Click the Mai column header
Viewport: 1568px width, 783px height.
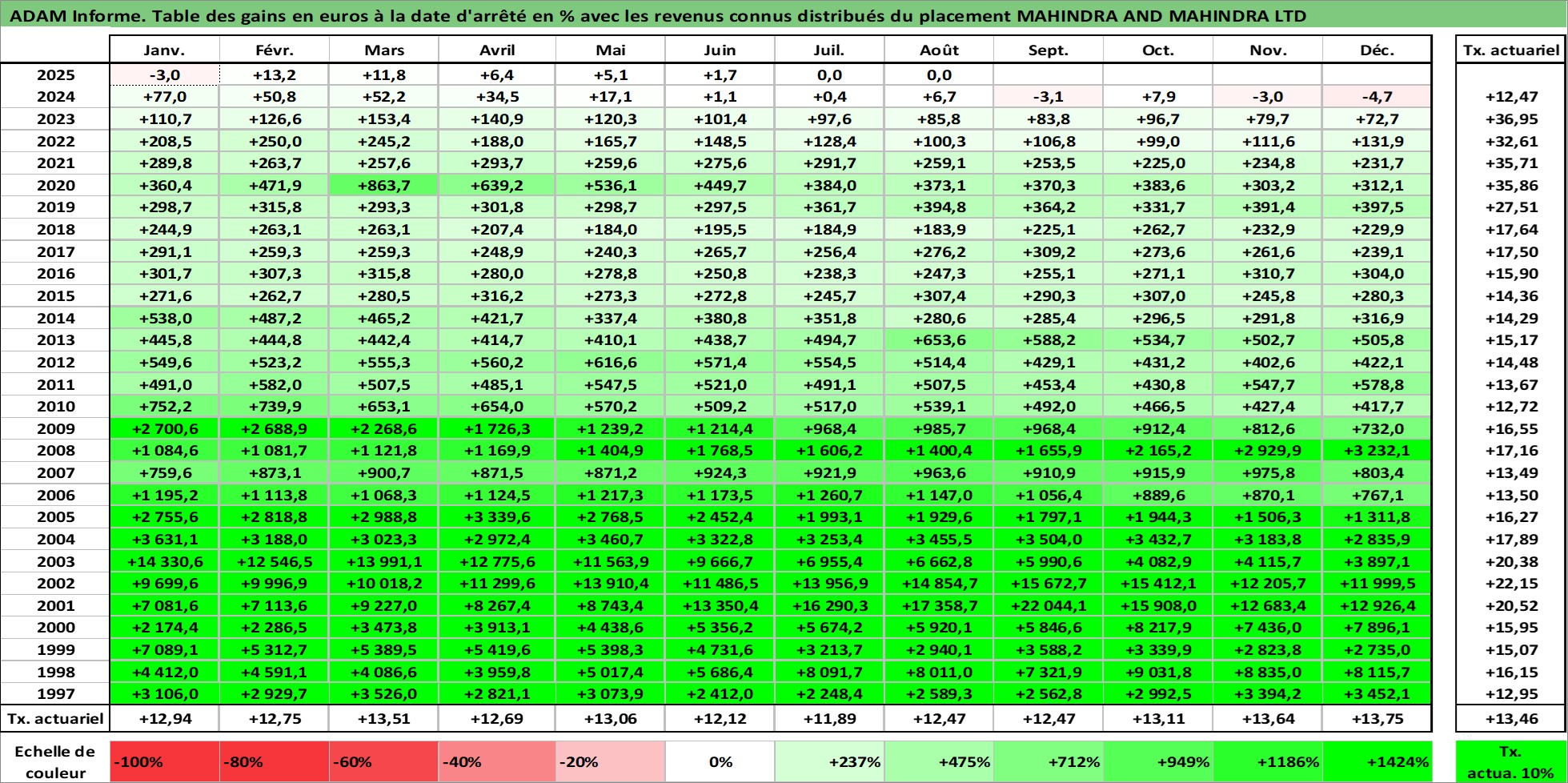point(611,50)
